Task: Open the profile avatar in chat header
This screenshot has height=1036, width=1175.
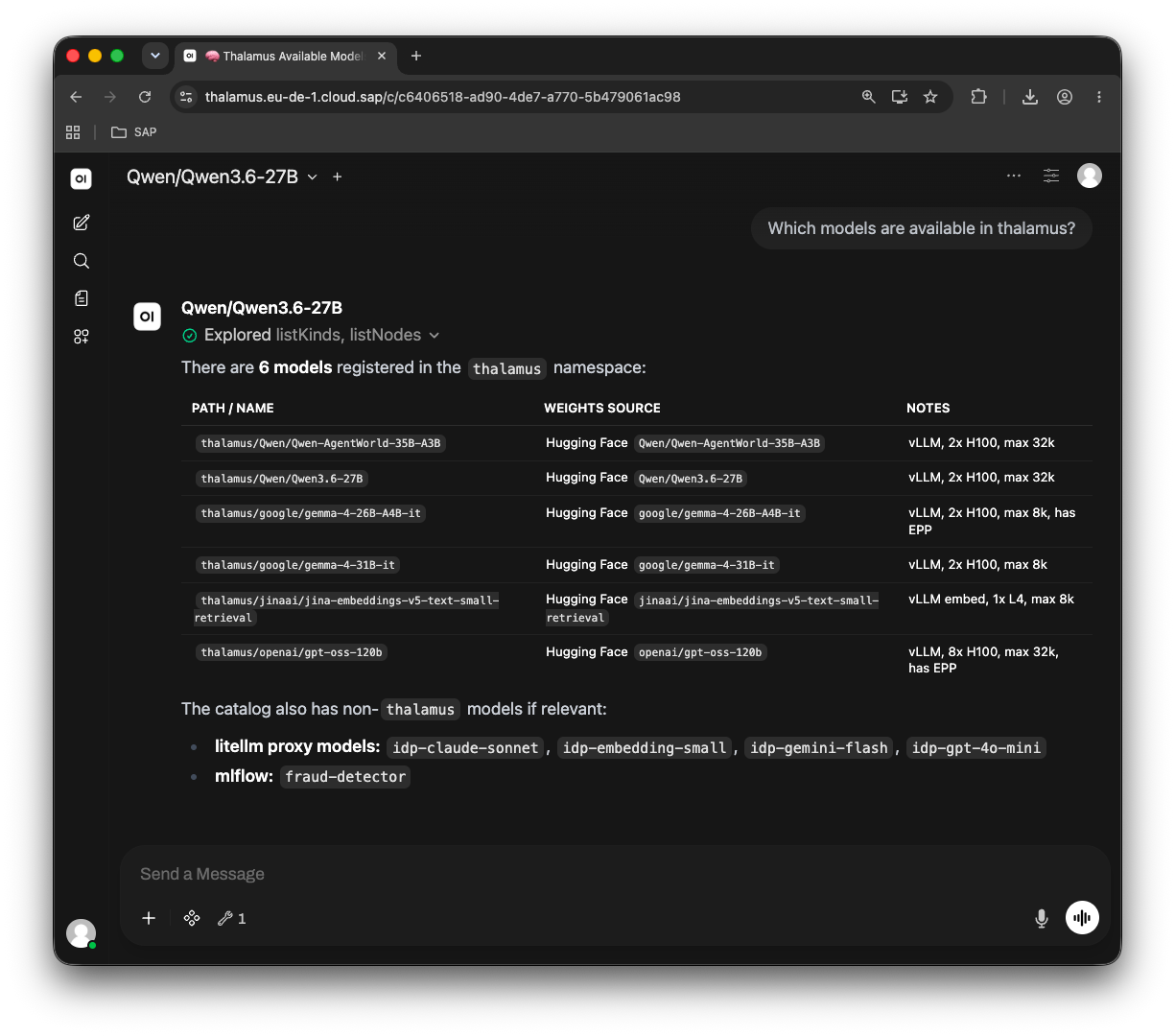Action: click(1090, 176)
